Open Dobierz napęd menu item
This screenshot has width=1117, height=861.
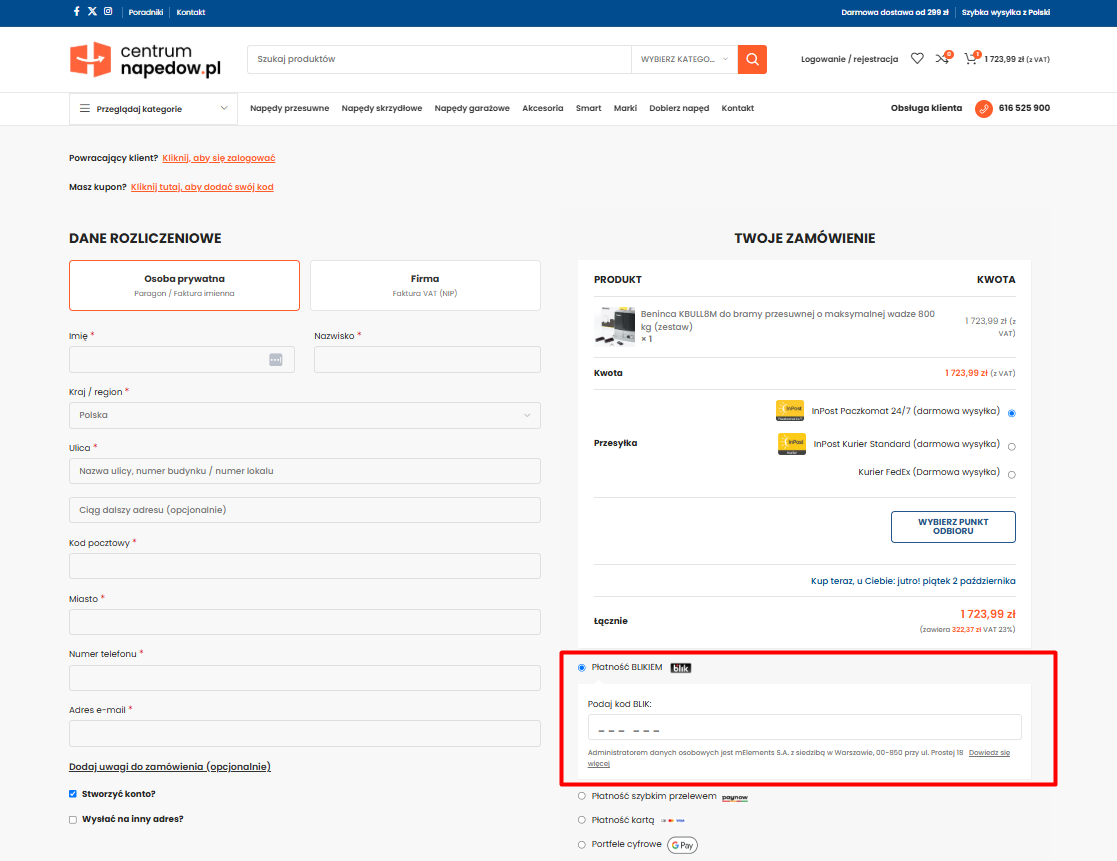tap(680, 108)
